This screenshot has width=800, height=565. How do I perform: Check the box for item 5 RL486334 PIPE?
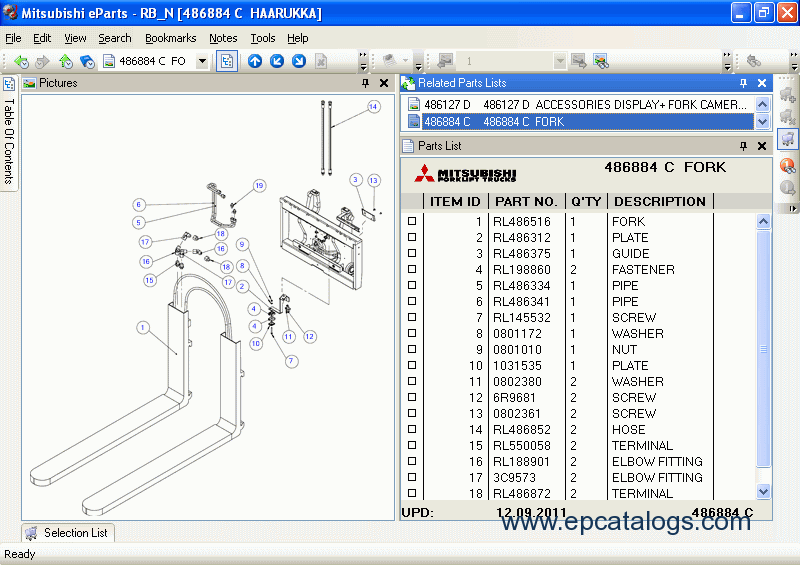[412, 285]
